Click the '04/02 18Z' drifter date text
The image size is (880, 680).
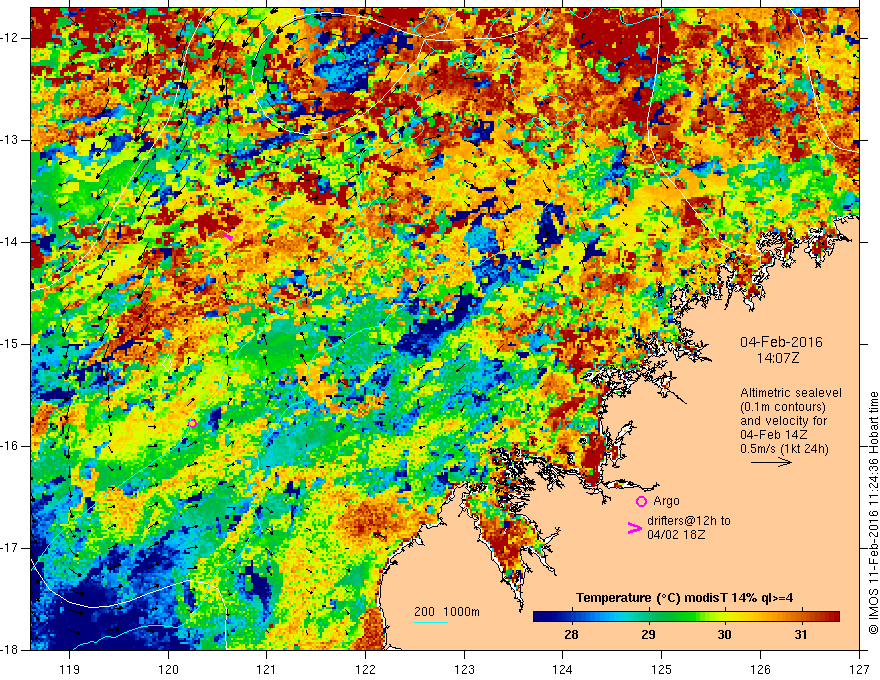[x=676, y=535]
